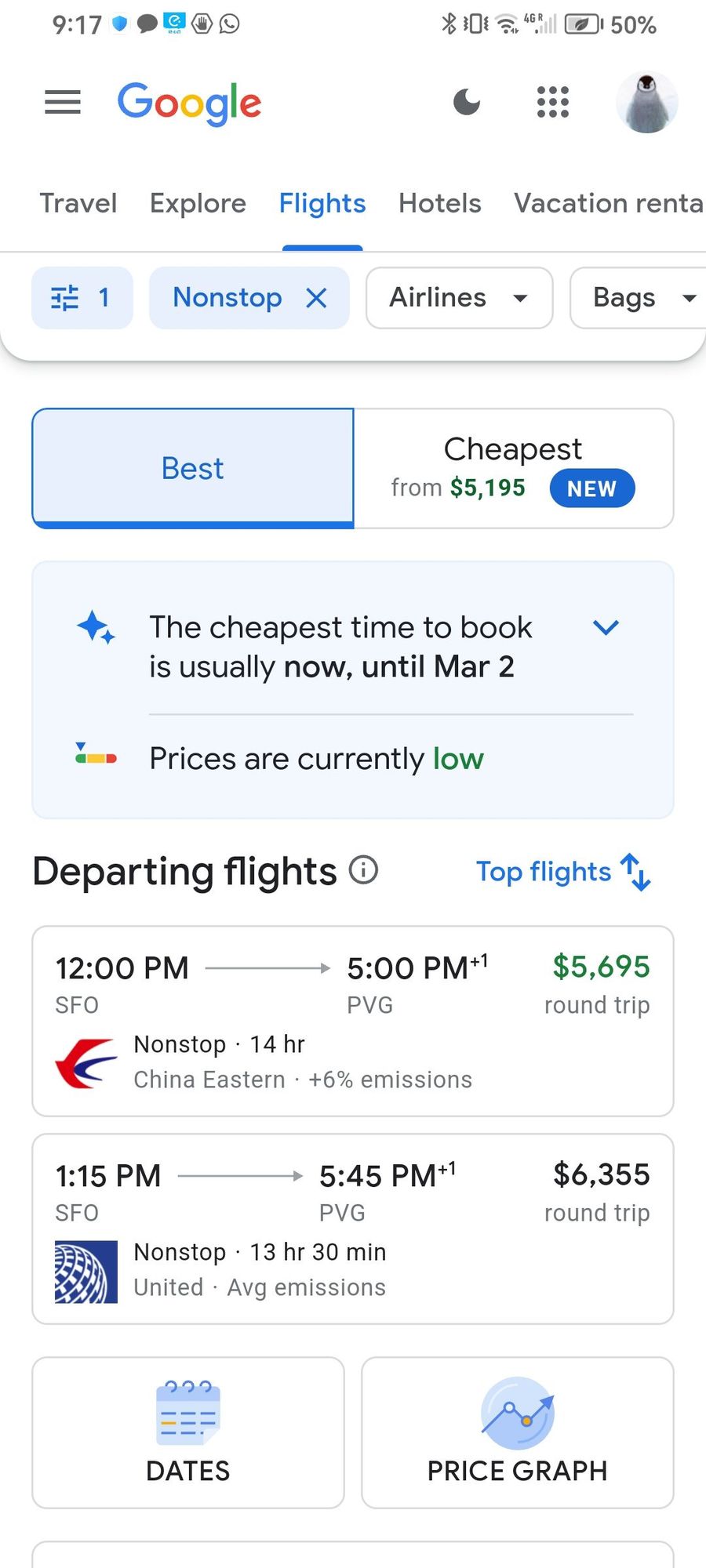
Task: Toggle dark theme moon icon
Action: pos(467,102)
